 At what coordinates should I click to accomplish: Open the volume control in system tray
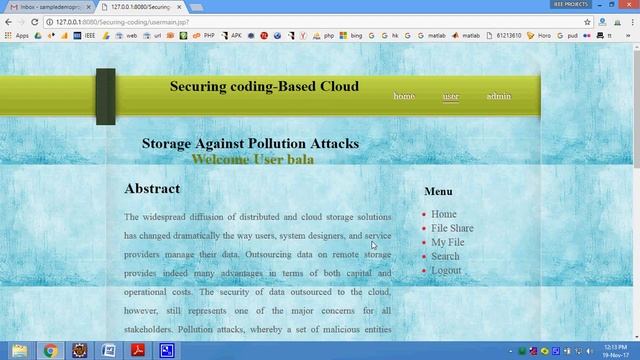coord(590,351)
